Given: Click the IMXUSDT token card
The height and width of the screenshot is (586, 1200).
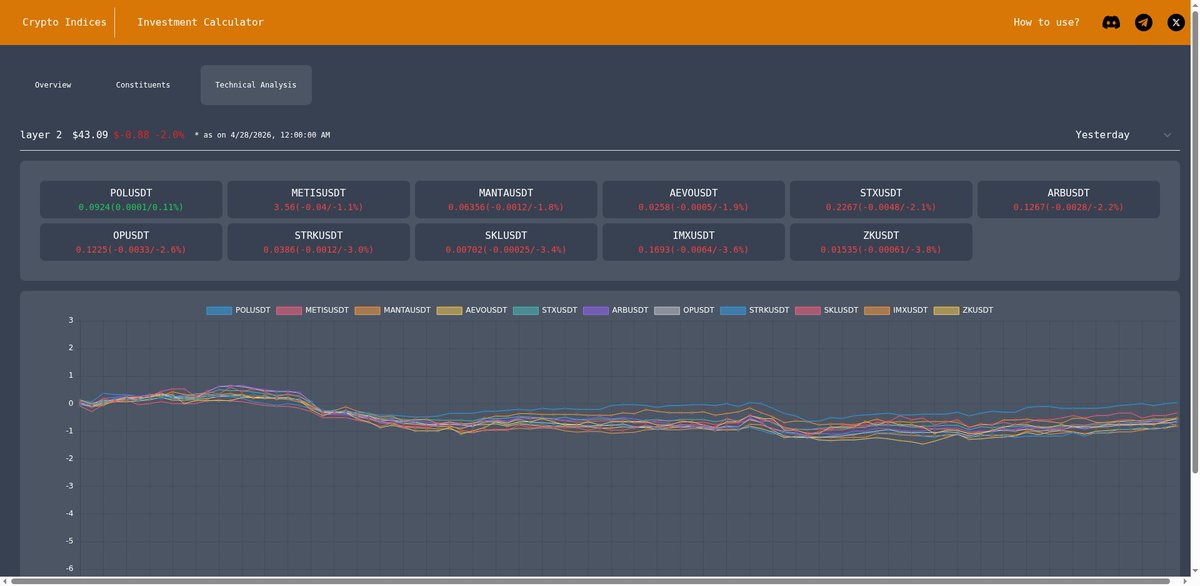Looking at the screenshot, I should (692, 241).
